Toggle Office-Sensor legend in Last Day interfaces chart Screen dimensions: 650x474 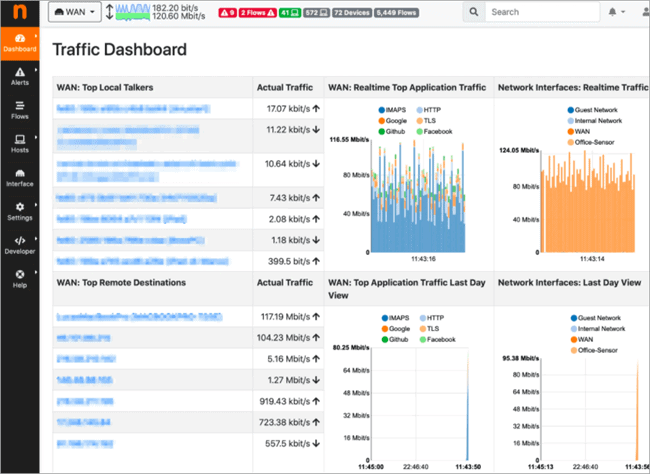(x=594, y=350)
